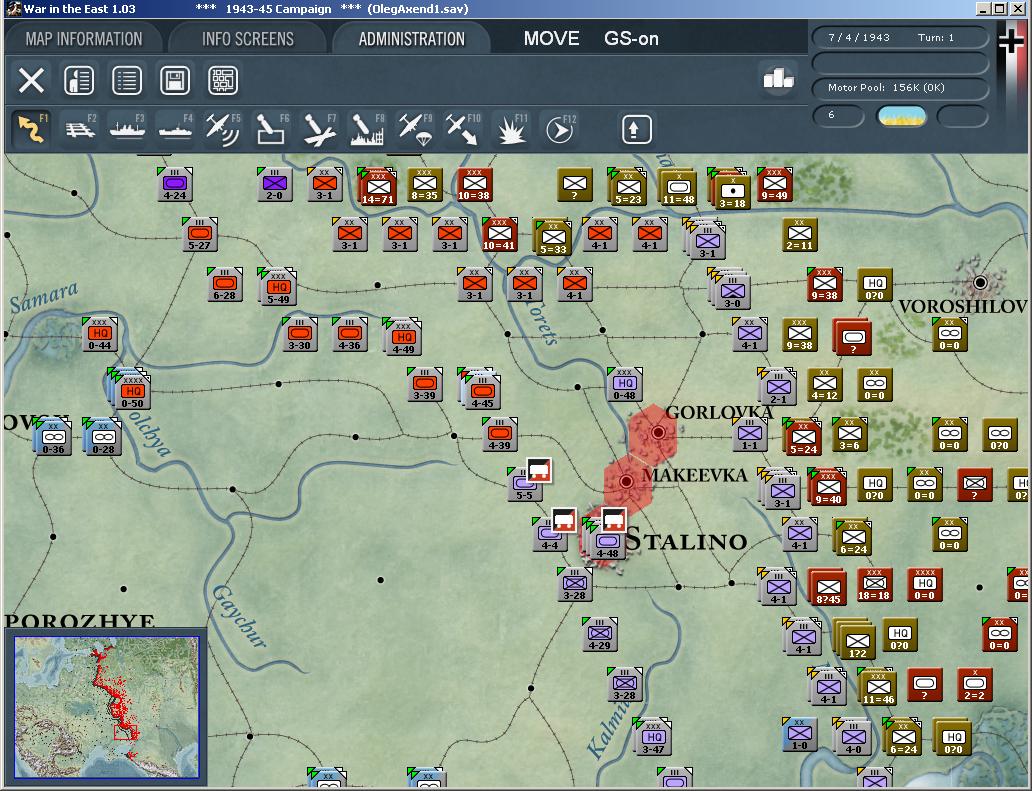Select the blue unit counter labeled 0-36

[x=53, y=437]
